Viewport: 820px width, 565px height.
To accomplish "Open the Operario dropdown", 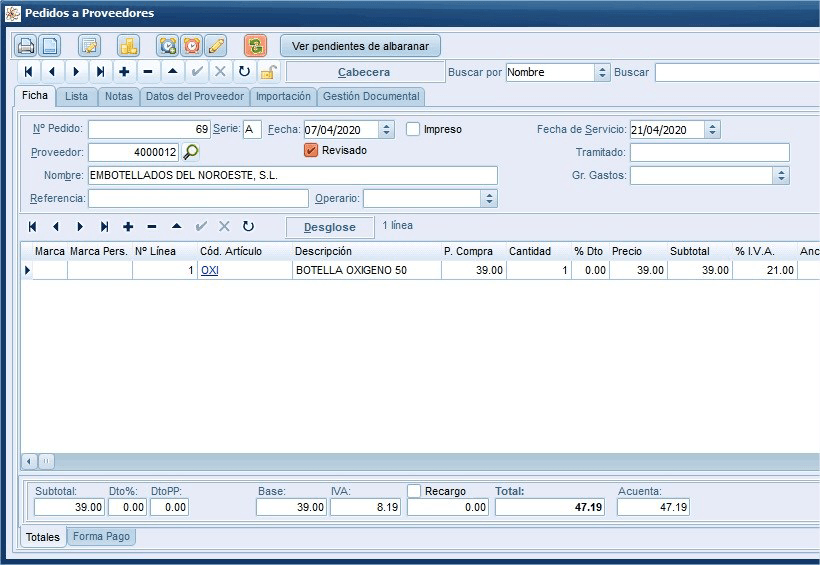I will (x=489, y=198).
